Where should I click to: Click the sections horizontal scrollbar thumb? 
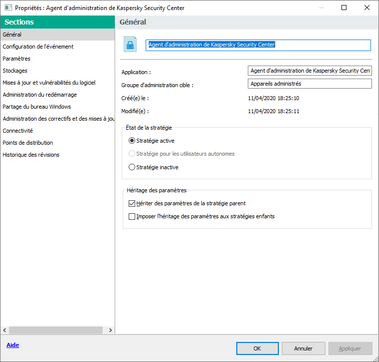tap(56, 330)
